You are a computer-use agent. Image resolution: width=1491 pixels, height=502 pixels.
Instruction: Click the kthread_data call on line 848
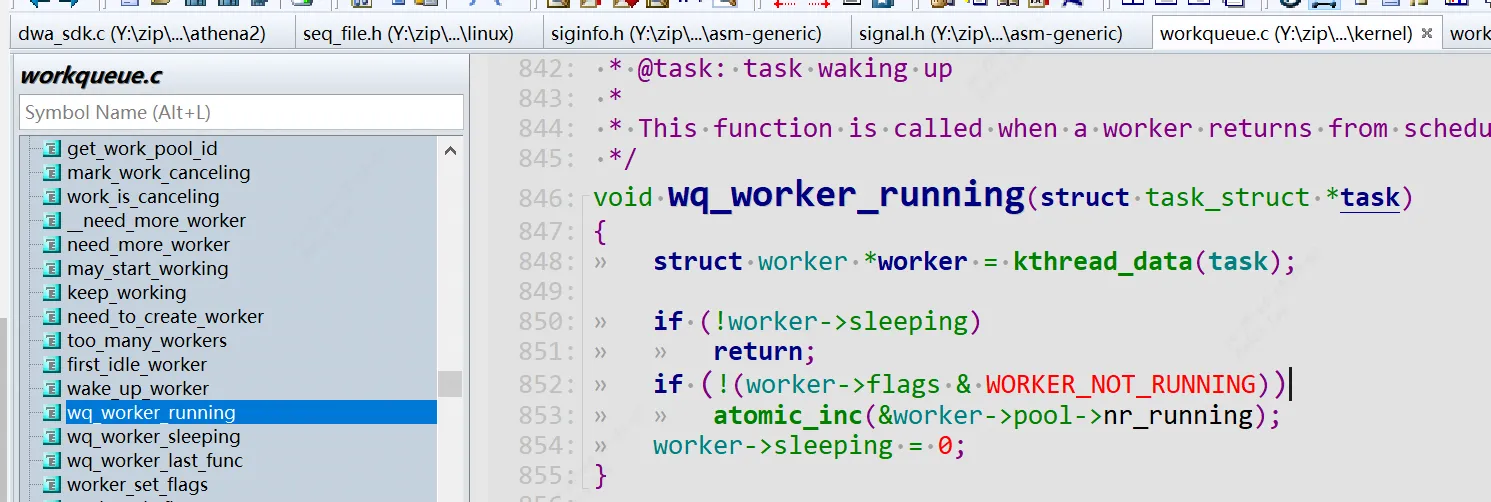coord(1101,262)
